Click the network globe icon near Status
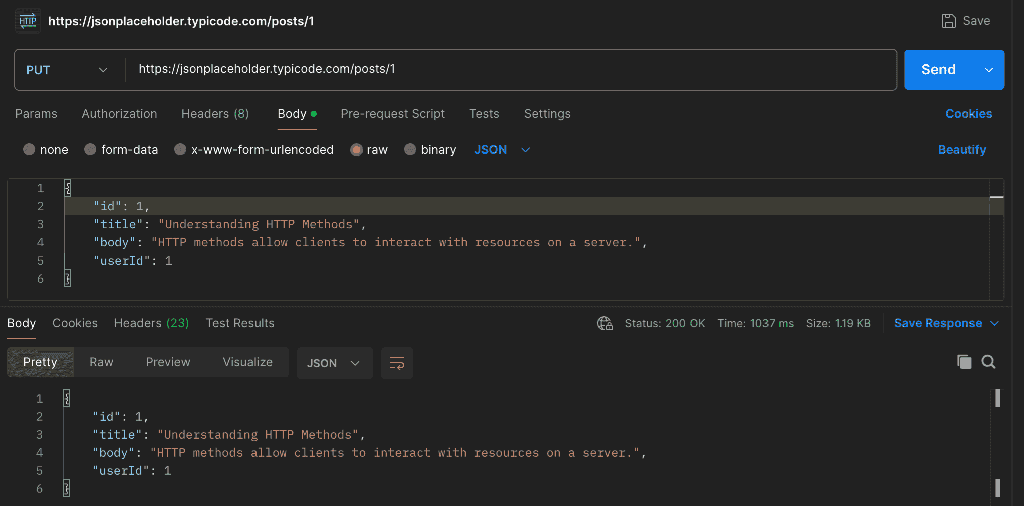The image size is (1024, 506). (605, 323)
